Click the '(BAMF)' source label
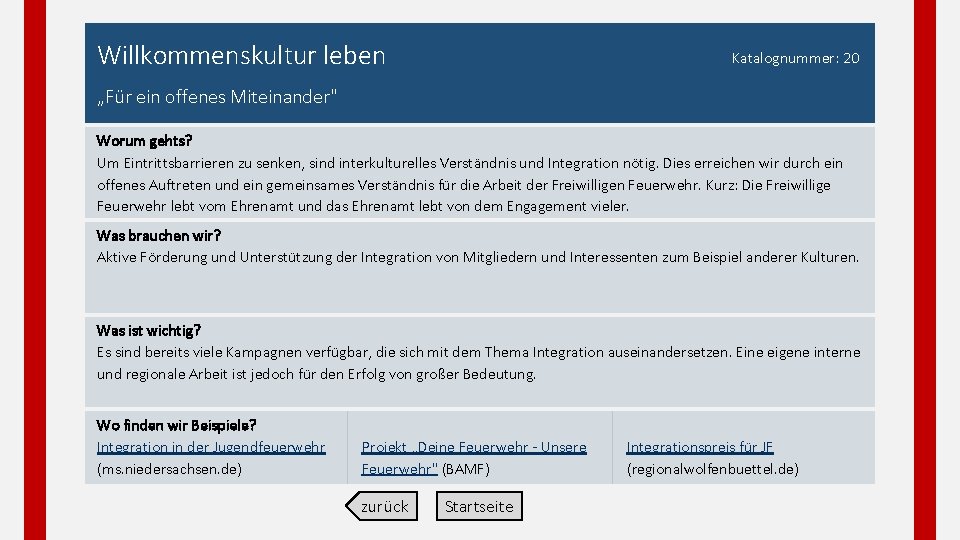The image size is (960, 540). tap(466, 469)
